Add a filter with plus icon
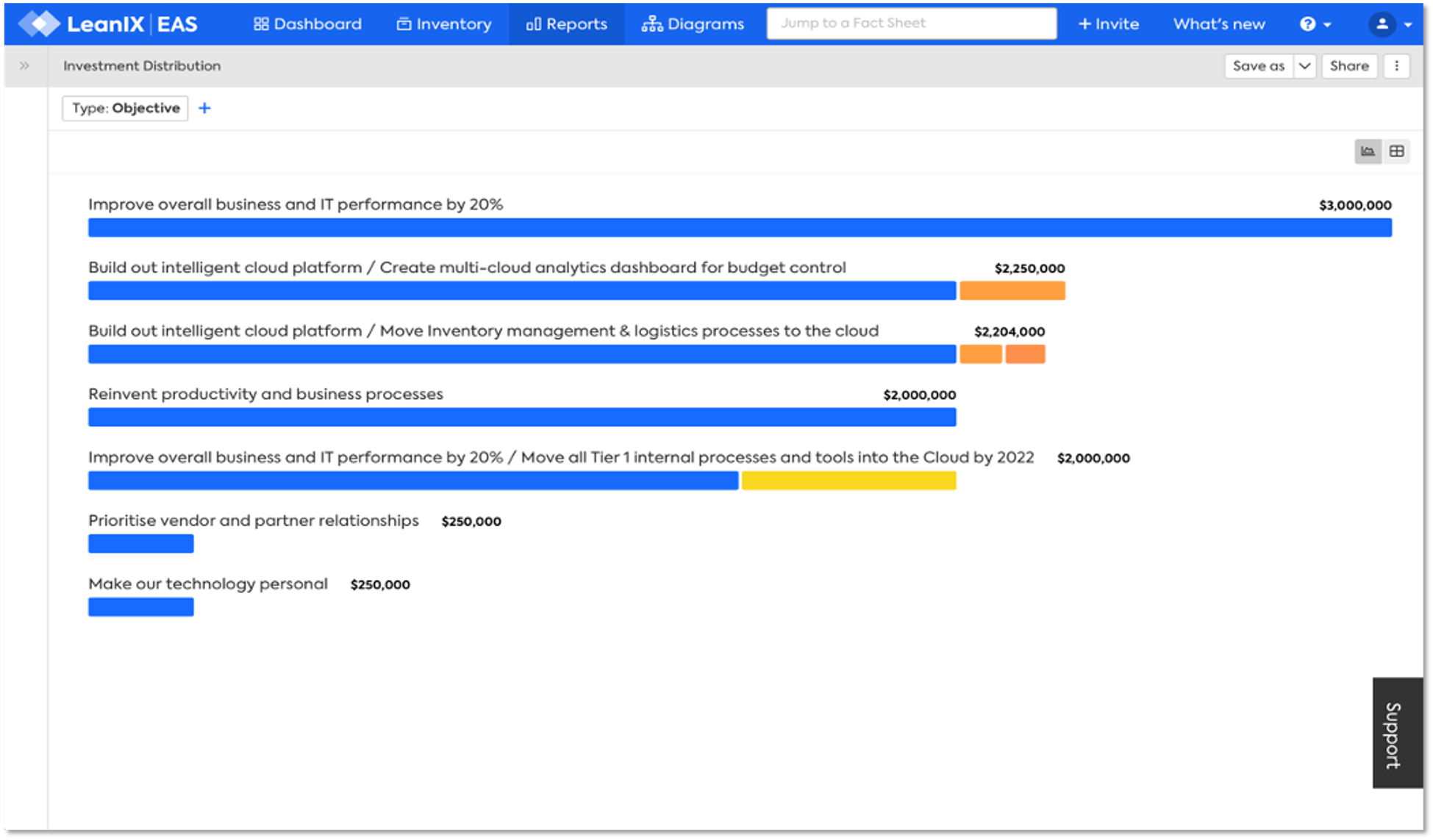Image resolution: width=1433 pixels, height=840 pixels. [x=204, y=108]
